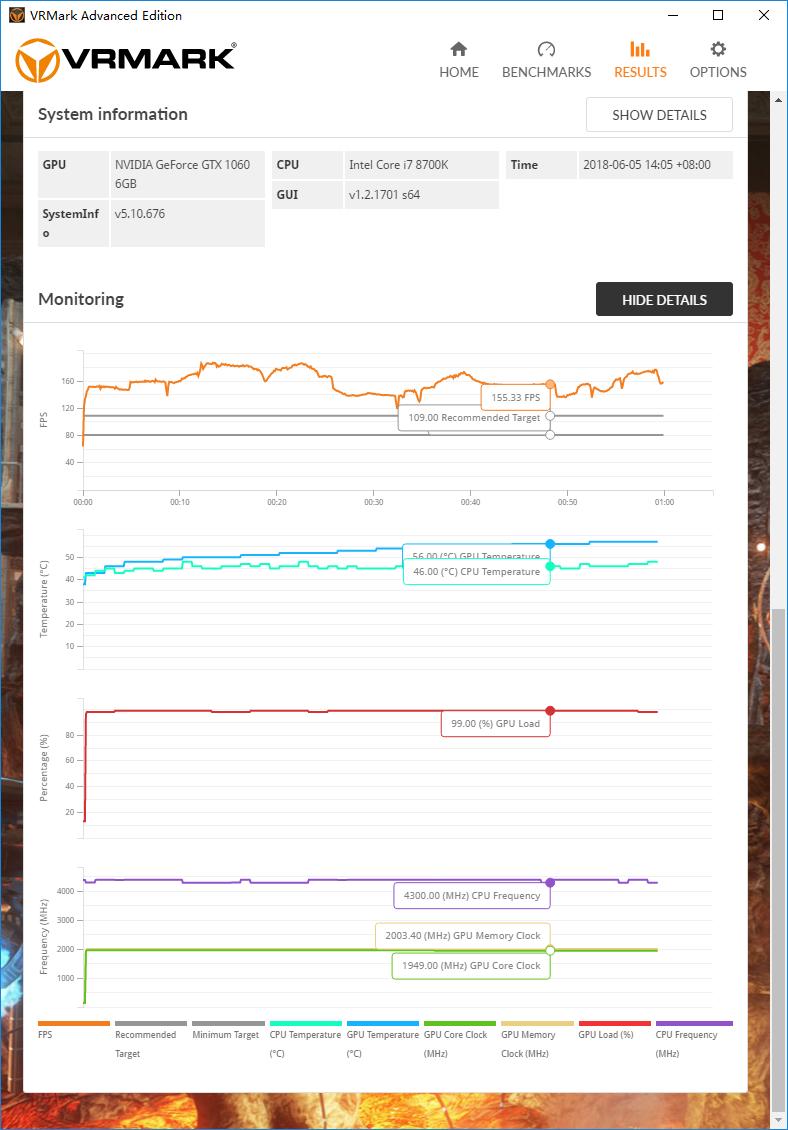
Task: Toggle the CPU Temperature legend swatch
Action: click(x=305, y=1023)
